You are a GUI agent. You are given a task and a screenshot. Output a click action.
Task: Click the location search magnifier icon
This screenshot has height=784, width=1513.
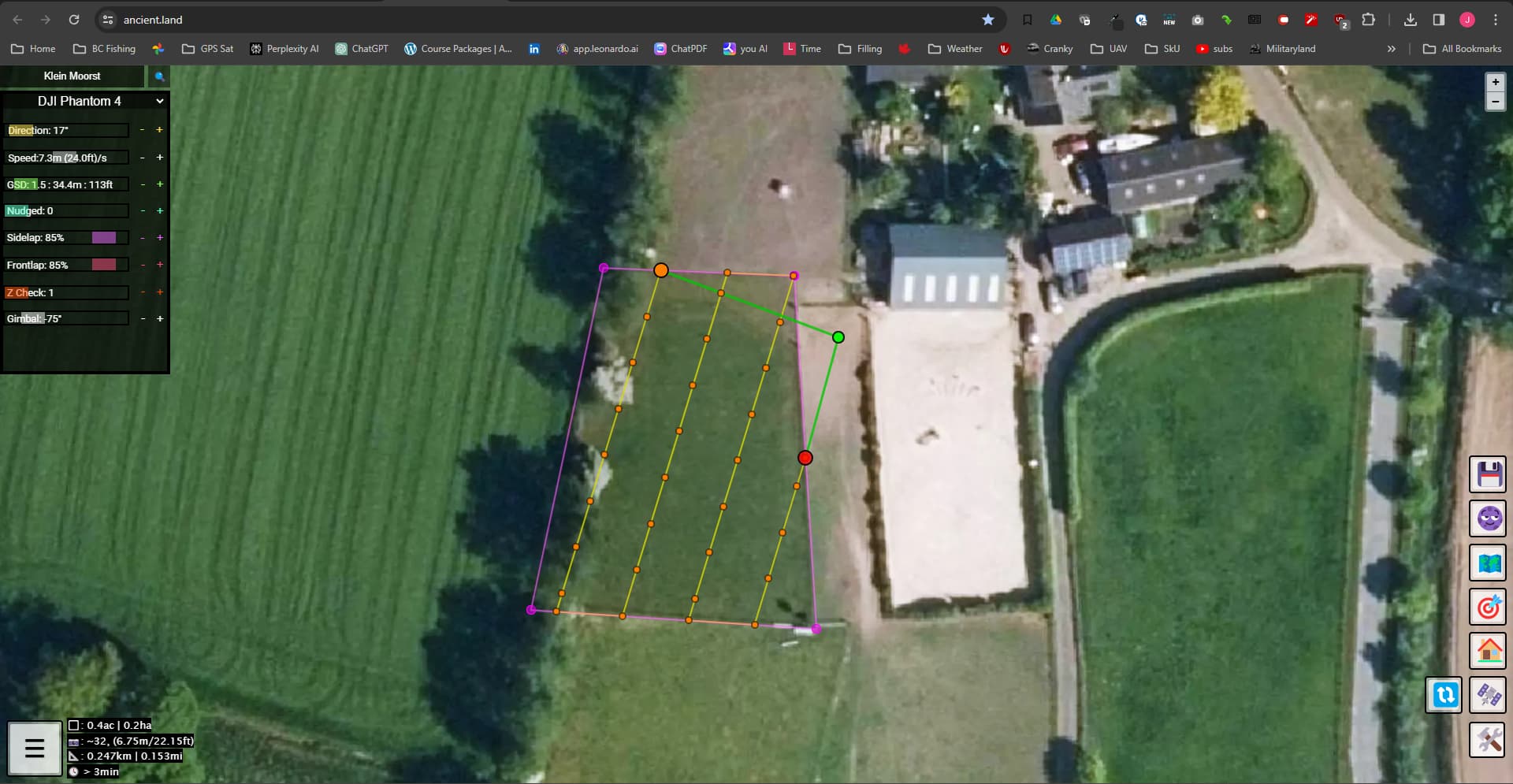point(159,76)
